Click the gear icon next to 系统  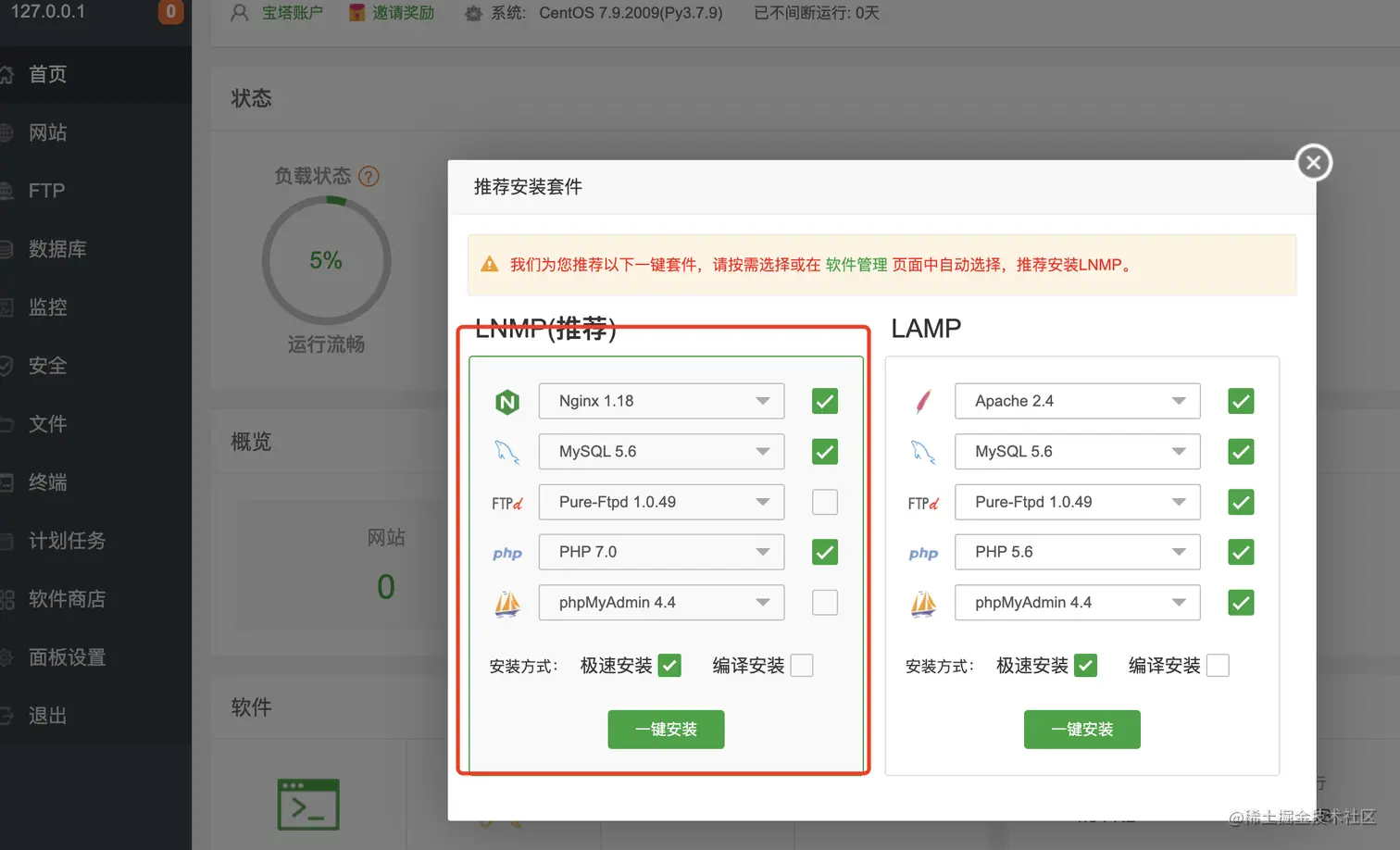point(473,14)
